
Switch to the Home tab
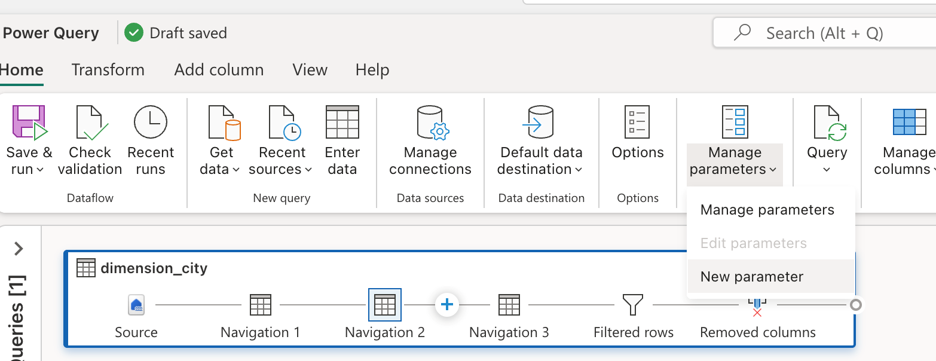tap(21, 70)
